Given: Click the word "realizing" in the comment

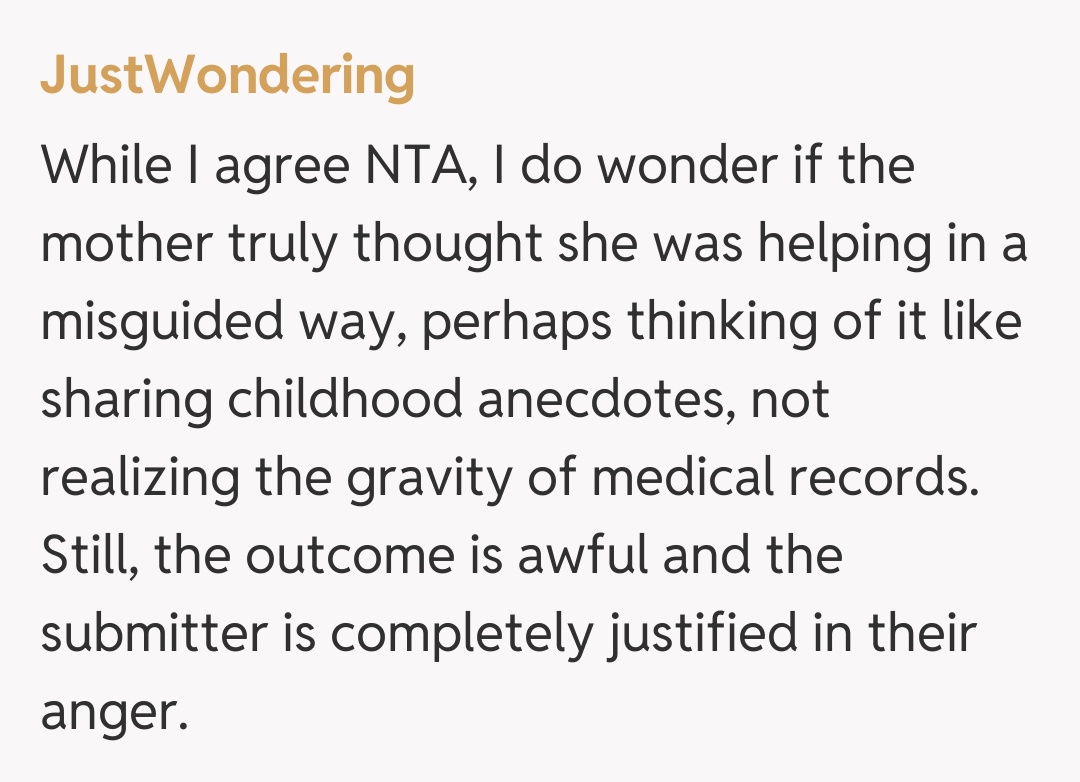Looking at the screenshot, I should point(141,478).
